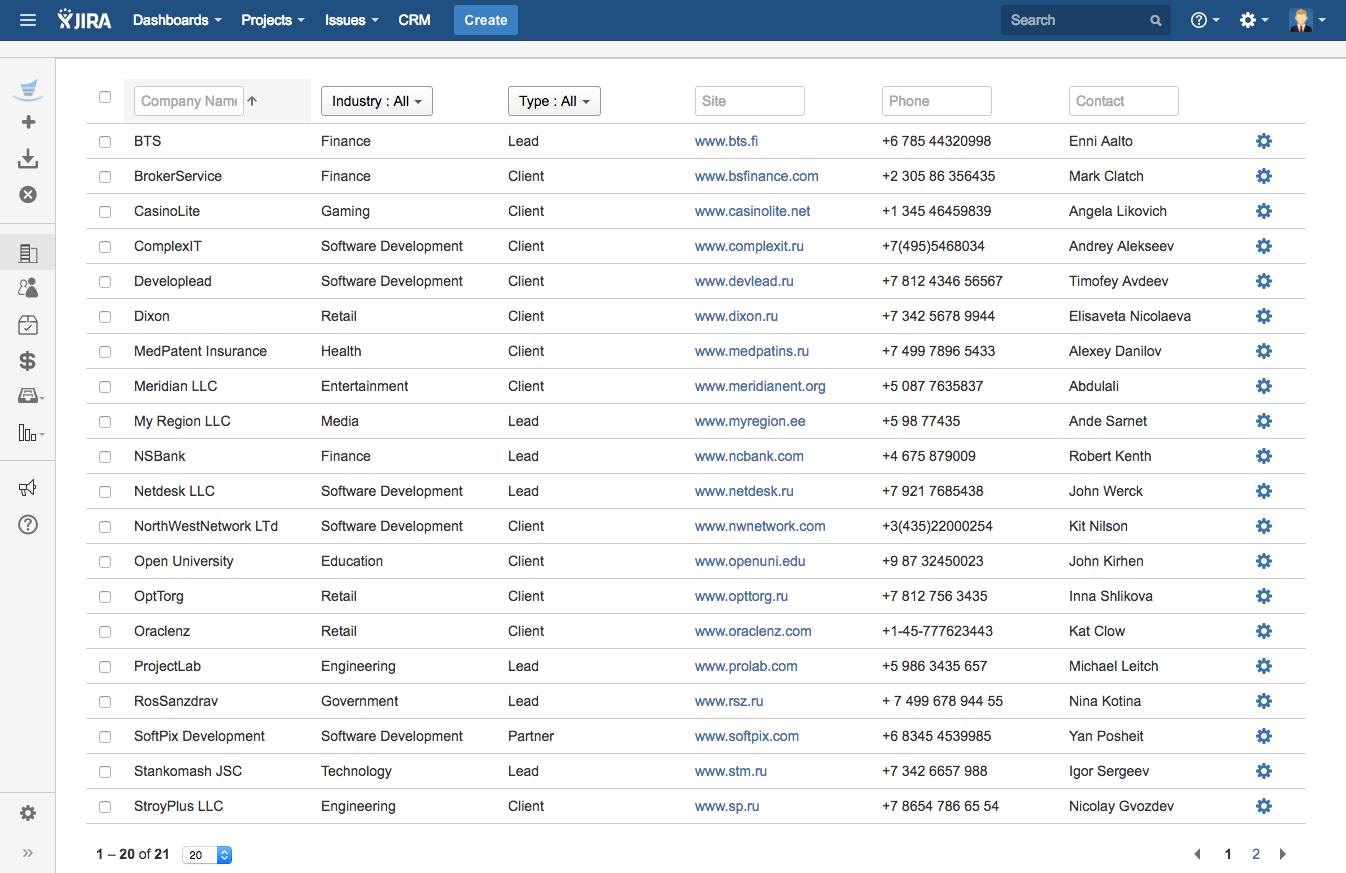1346x873 pixels.
Task: Open the CRM menu item
Action: (x=414, y=20)
